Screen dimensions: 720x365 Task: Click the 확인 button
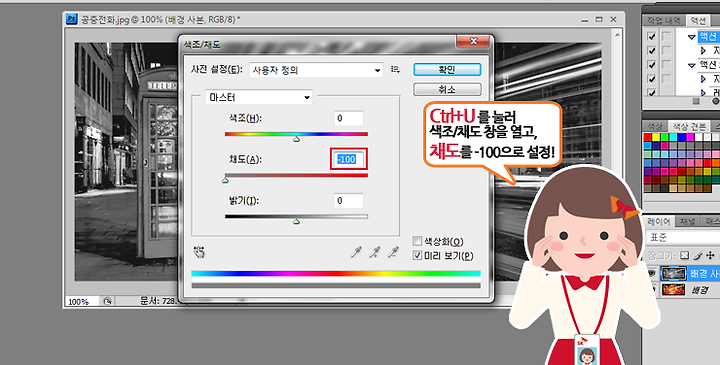[x=447, y=69]
